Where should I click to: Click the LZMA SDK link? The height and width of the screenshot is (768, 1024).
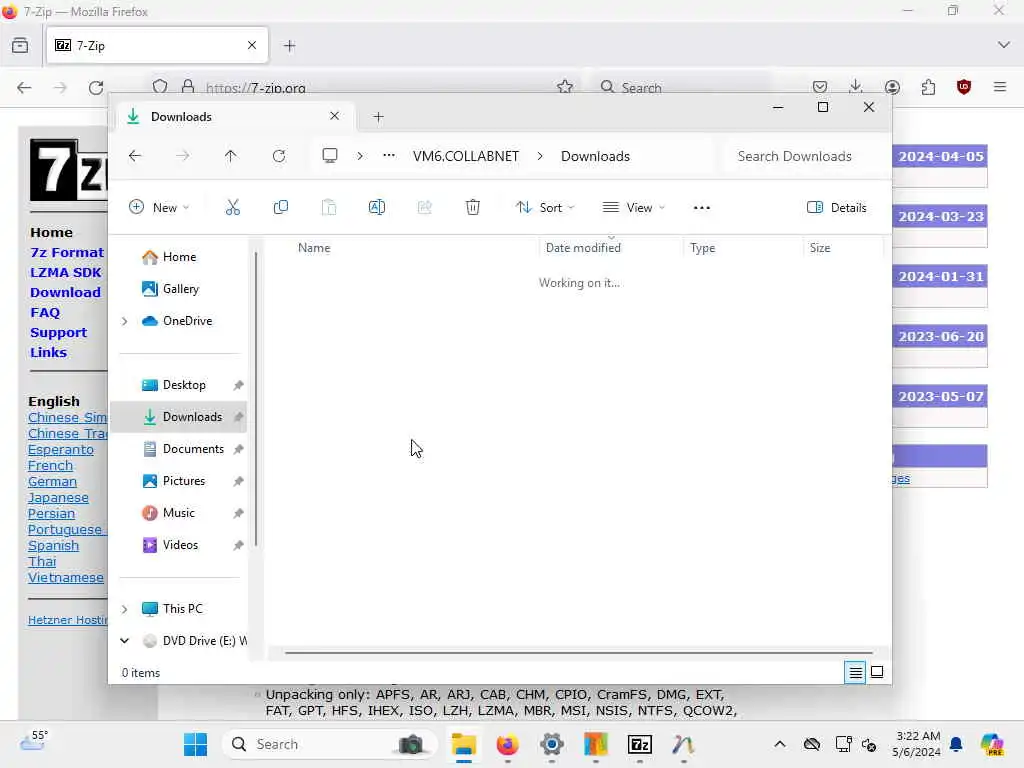pos(65,272)
